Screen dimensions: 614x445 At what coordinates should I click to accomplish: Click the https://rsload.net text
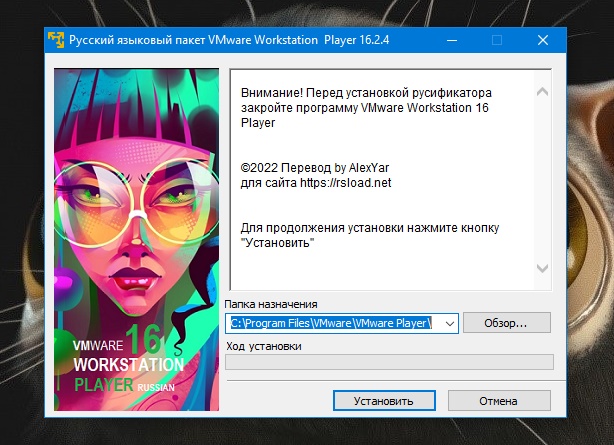click(345, 183)
